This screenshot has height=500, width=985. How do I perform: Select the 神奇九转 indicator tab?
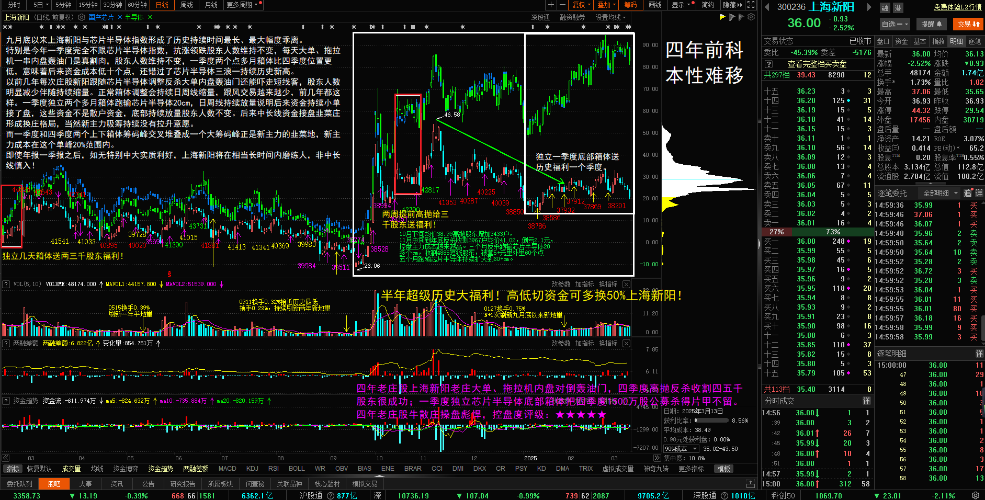pos(656,469)
